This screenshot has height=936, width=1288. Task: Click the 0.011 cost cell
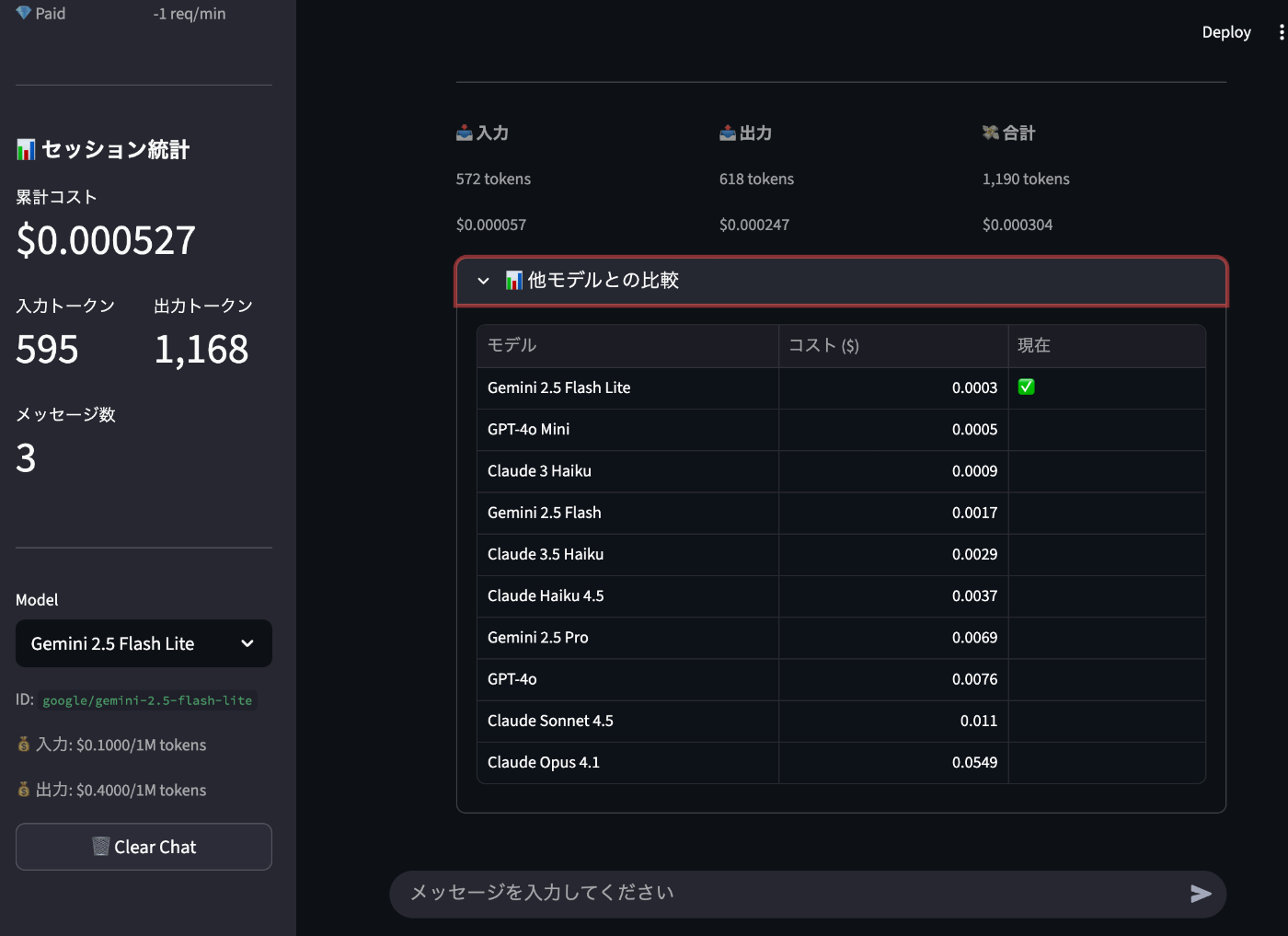point(893,722)
